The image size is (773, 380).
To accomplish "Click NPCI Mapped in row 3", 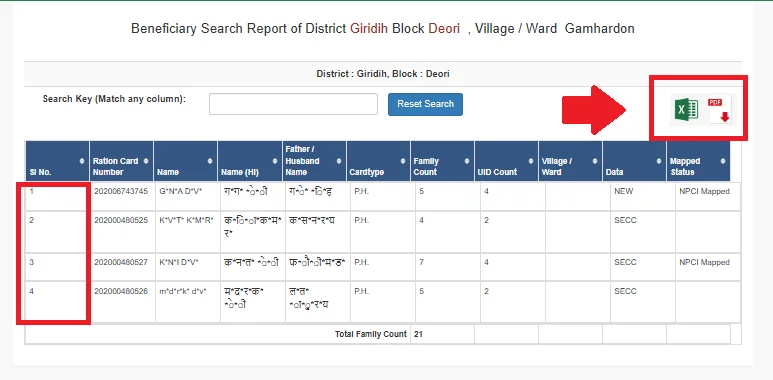I will point(704,262).
